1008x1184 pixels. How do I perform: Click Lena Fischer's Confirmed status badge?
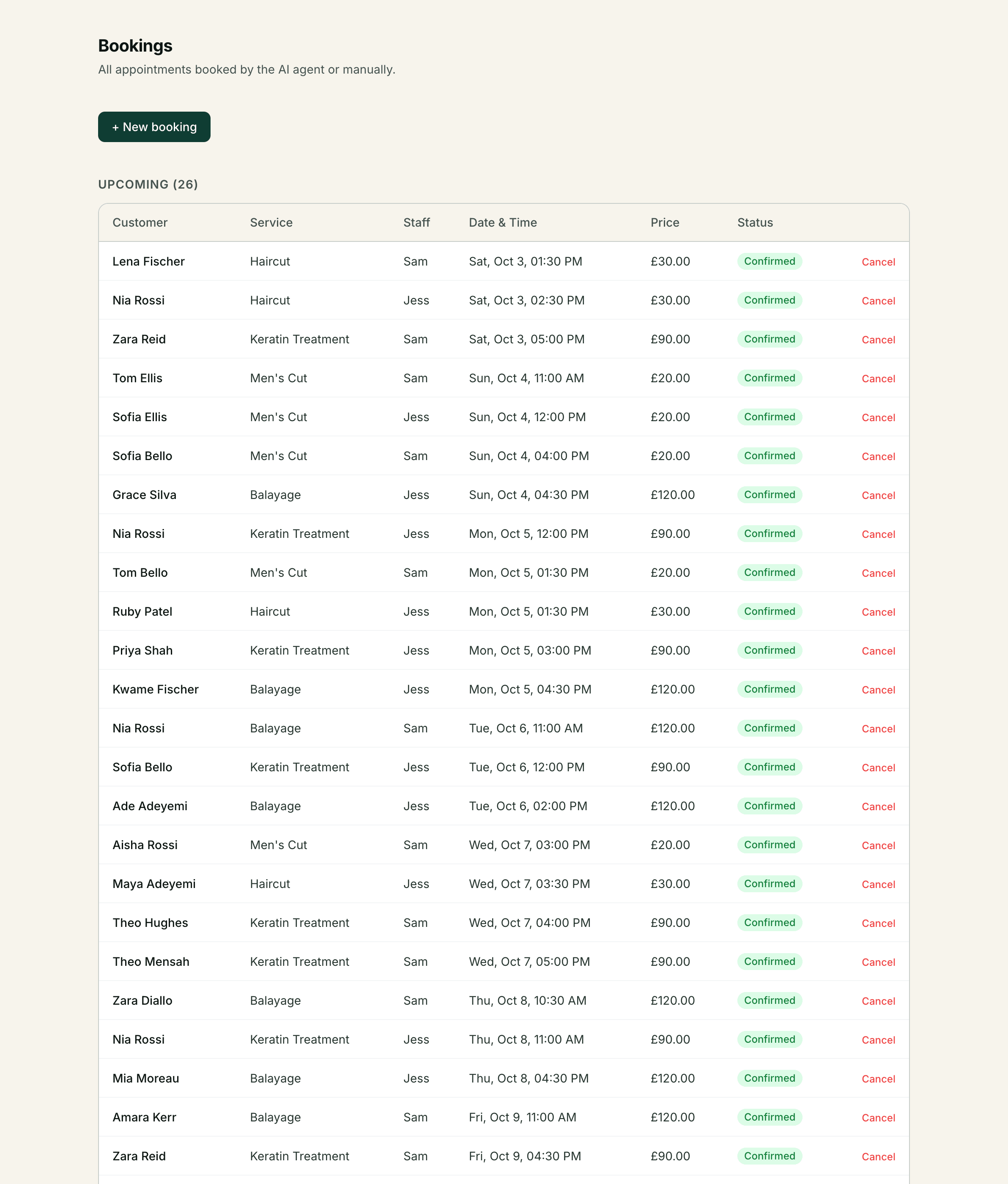(x=769, y=261)
